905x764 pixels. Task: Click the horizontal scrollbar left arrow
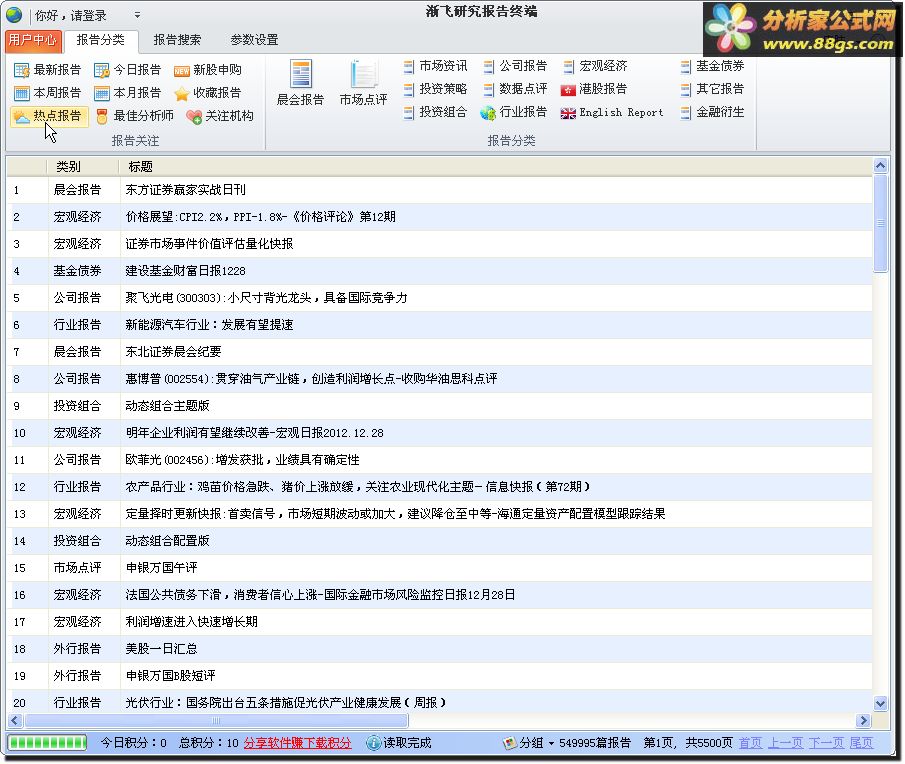click(16, 720)
